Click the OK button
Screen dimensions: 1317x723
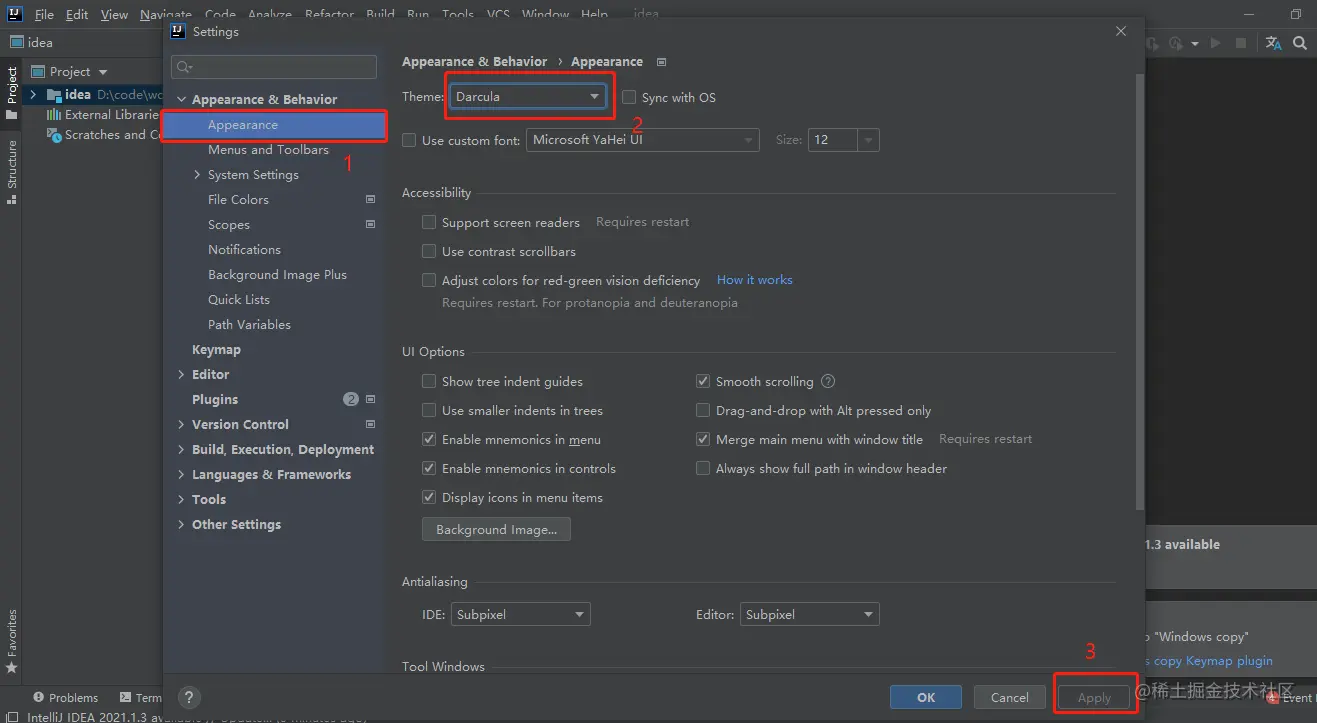click(x=926, y=697)
